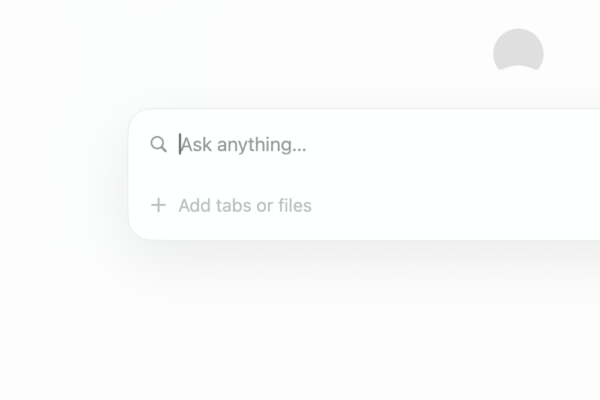Click the plus icon beside Add tabs

click(158, 206)
